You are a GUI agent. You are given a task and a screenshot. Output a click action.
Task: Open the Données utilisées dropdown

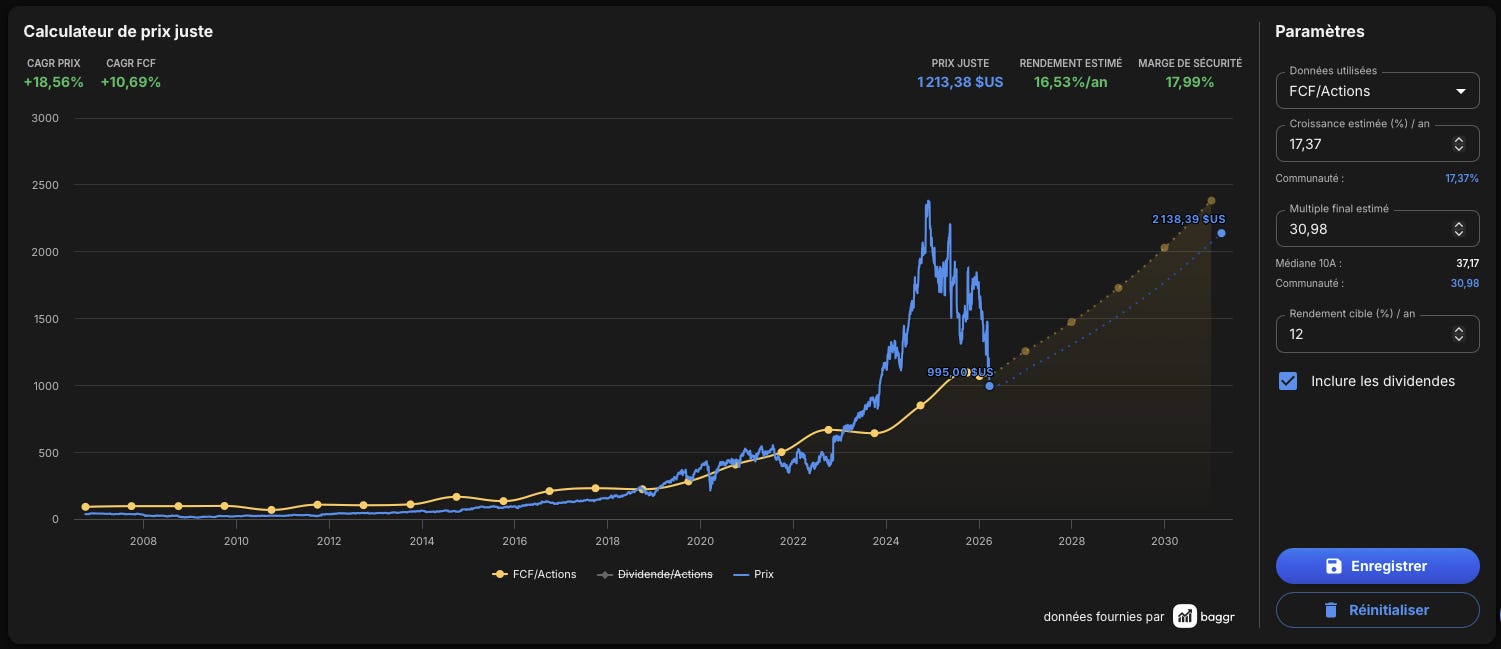[1377, 91]
